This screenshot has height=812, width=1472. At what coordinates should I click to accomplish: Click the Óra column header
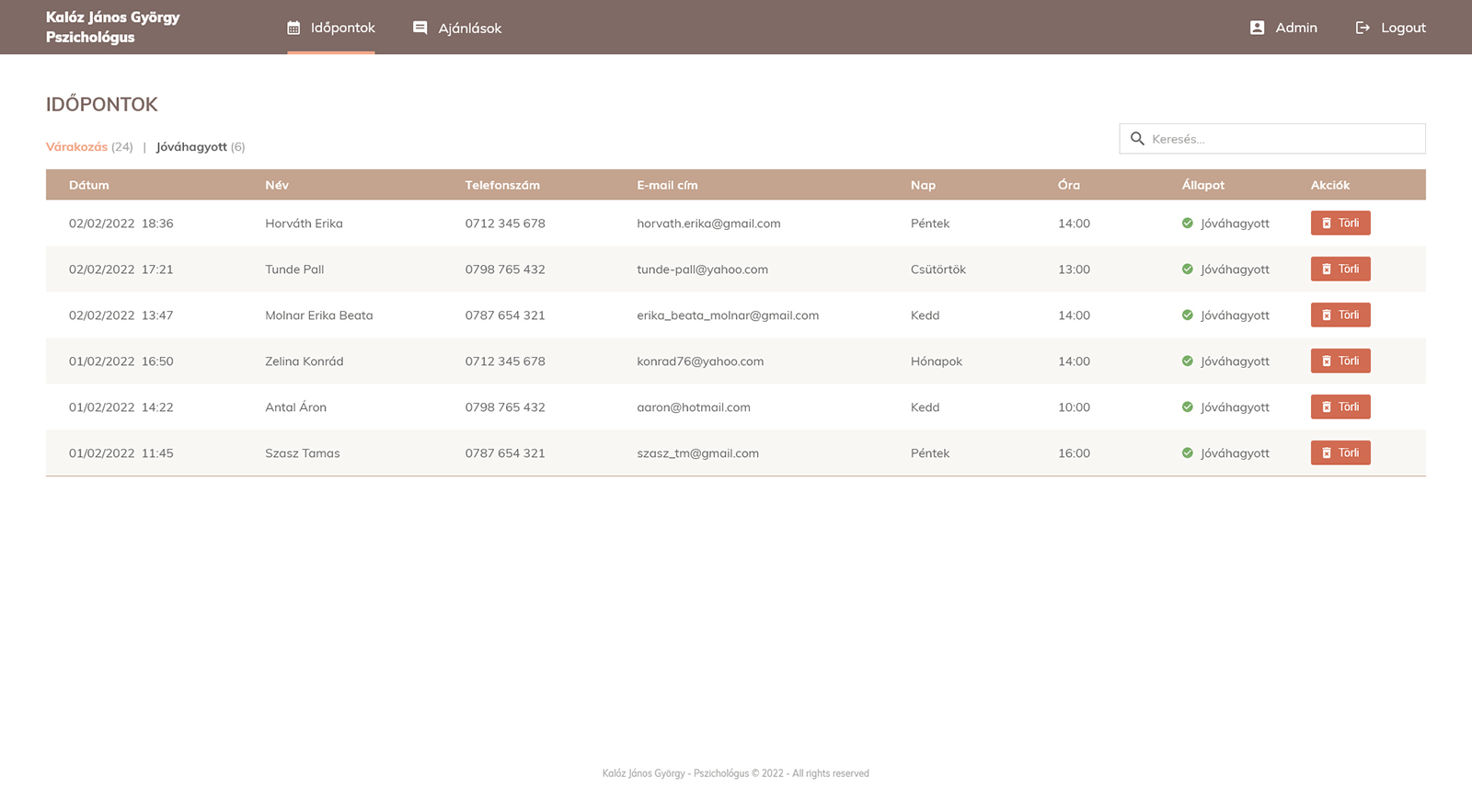[1069, 185]
